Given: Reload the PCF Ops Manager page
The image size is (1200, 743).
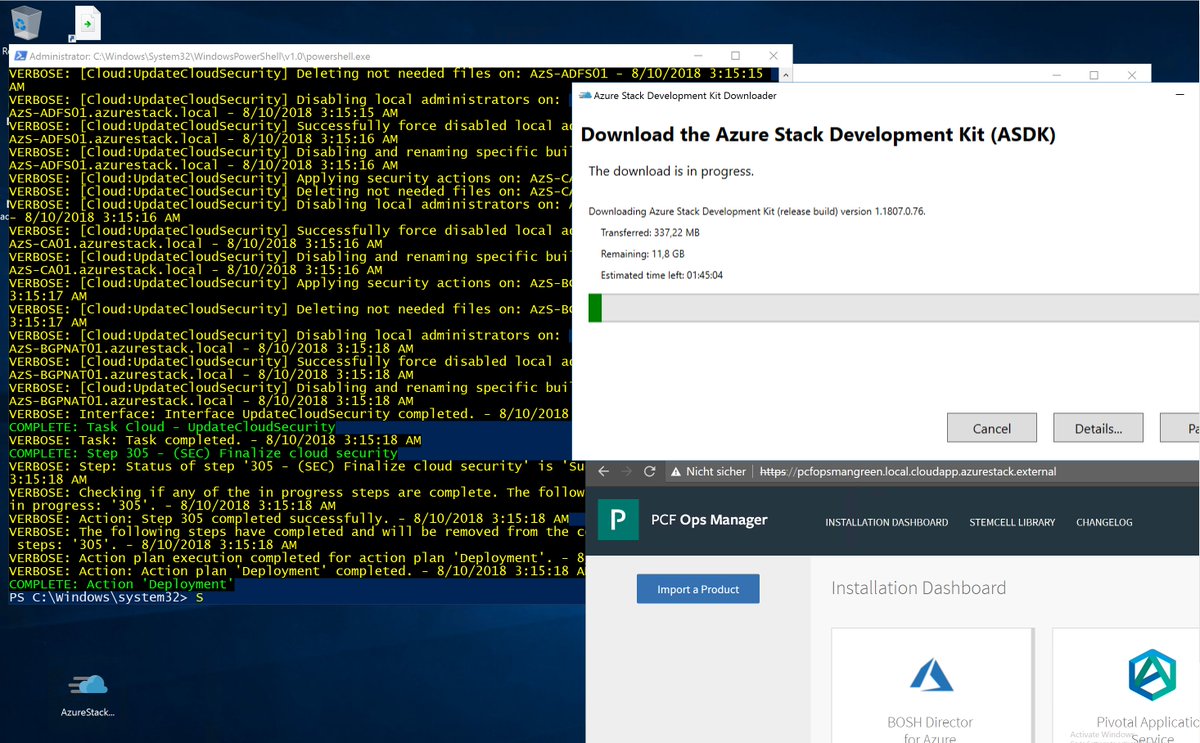Looking at the screenshot, I should click(649, 471).
